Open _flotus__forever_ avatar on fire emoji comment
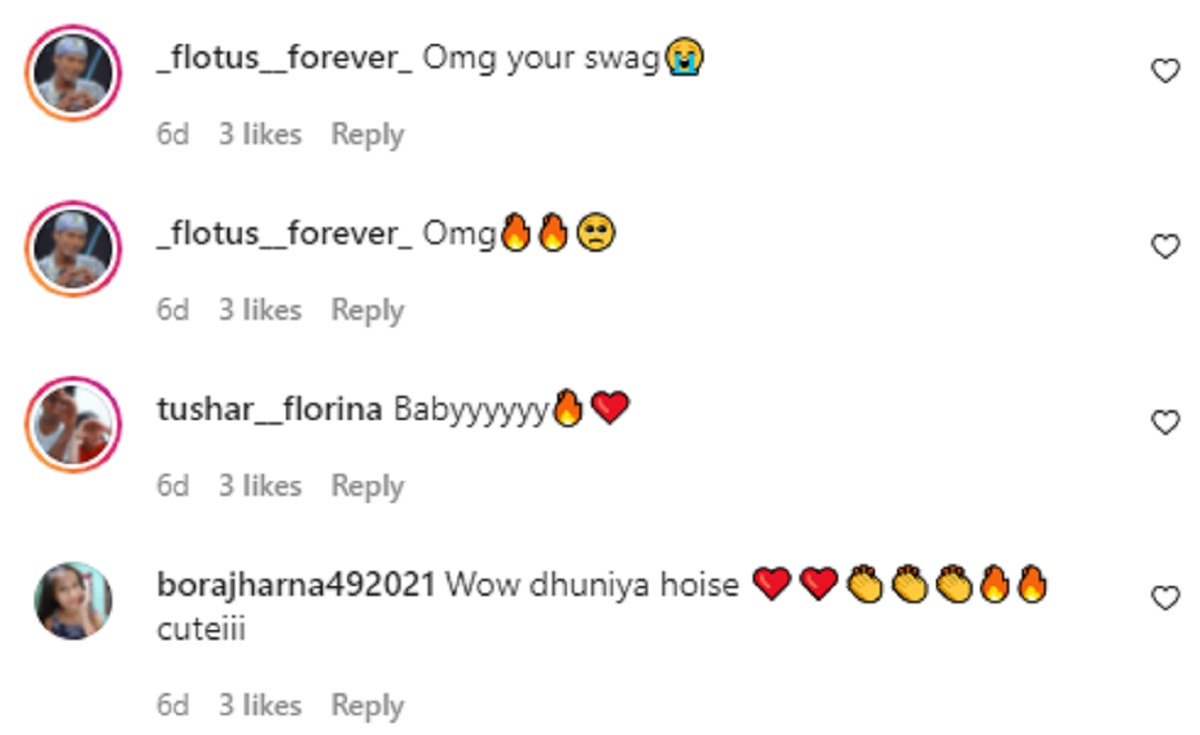The width and height of the screenshot is (1200, 735). [73, 248]
